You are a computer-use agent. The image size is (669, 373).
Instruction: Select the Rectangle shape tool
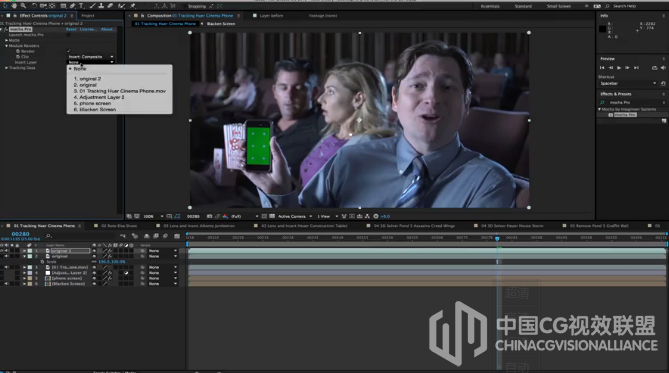click(x=63, y=6)
